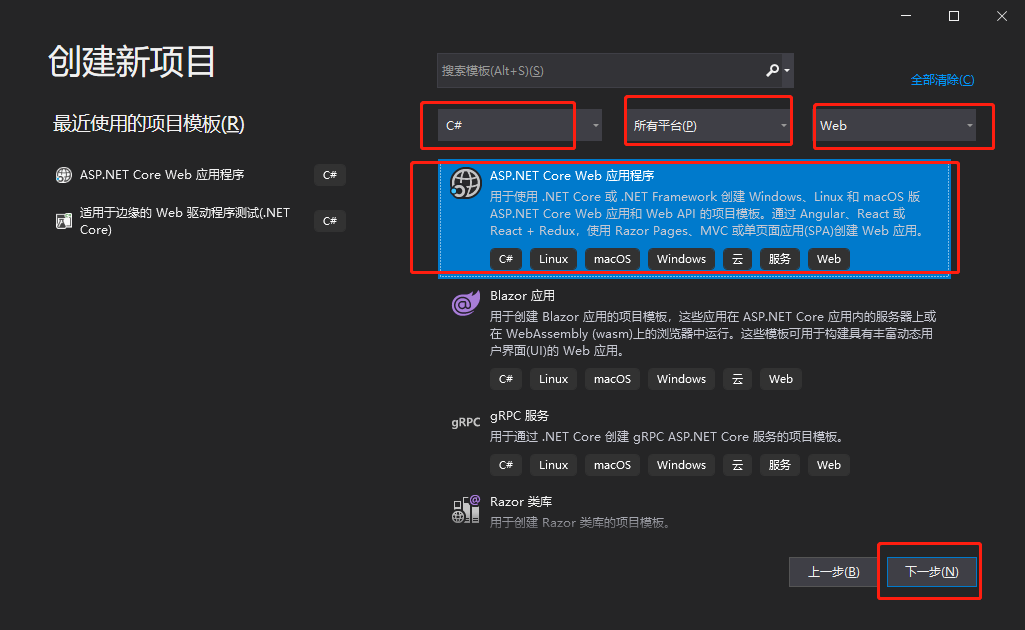This screenshot has height=630, width=1025.
Task: Select the gRPC 服务 template icon
Action: [x=465, y=422]
